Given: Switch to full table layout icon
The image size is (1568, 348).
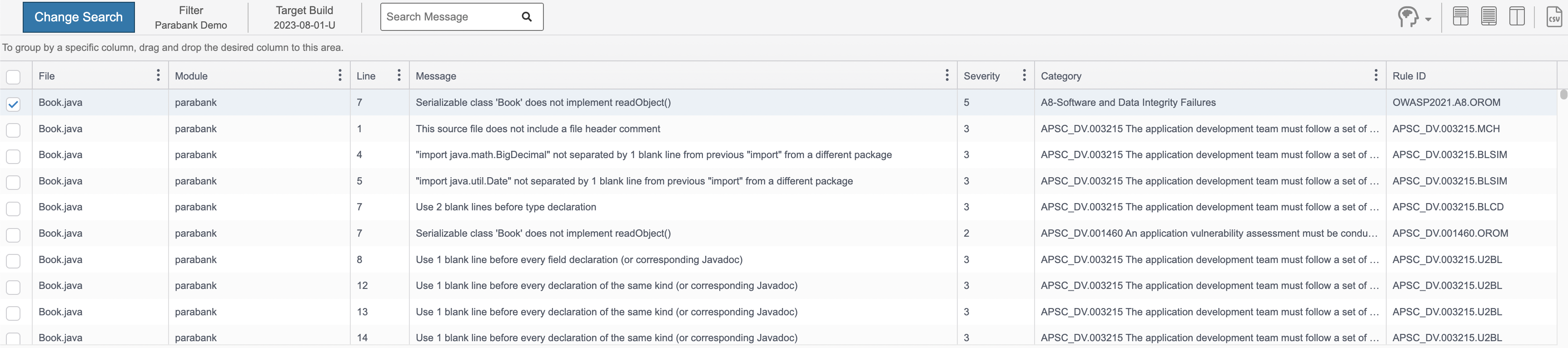Looking at the screenshot, I should pos(1489,16).
